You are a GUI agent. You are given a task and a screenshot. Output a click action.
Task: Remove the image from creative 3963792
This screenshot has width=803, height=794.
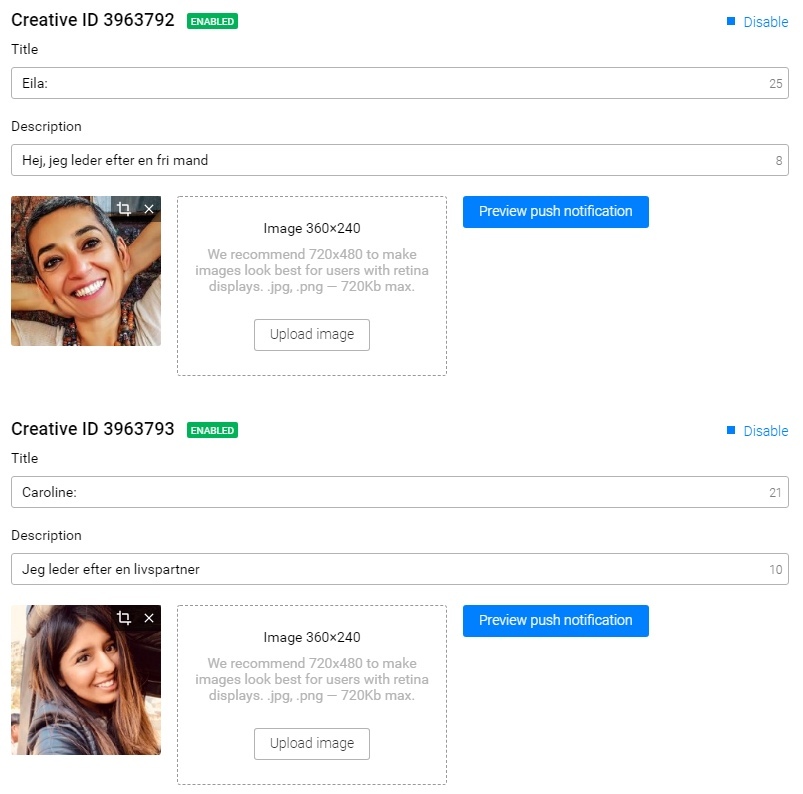click(149, 209)
